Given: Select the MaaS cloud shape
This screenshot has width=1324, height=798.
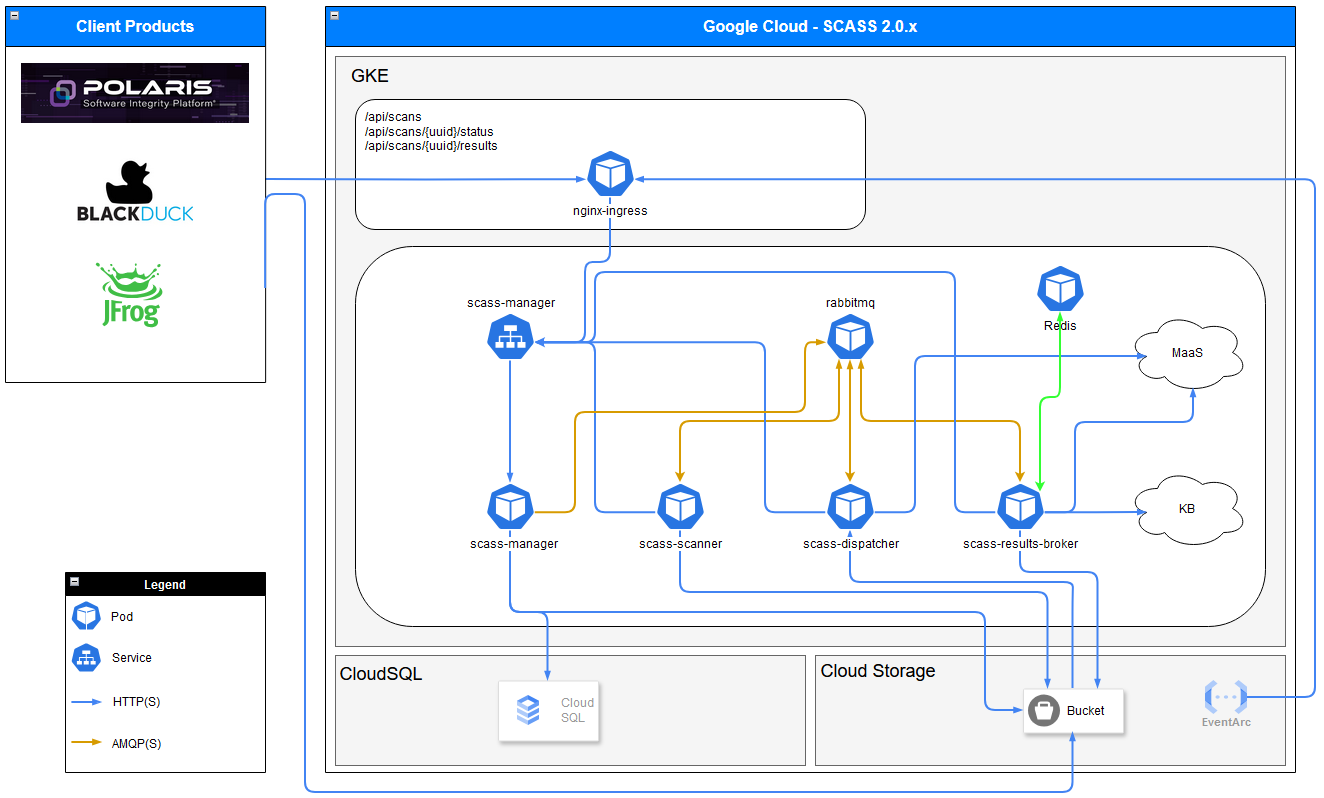Looking at the screenshot, I should pos(1189,353).
